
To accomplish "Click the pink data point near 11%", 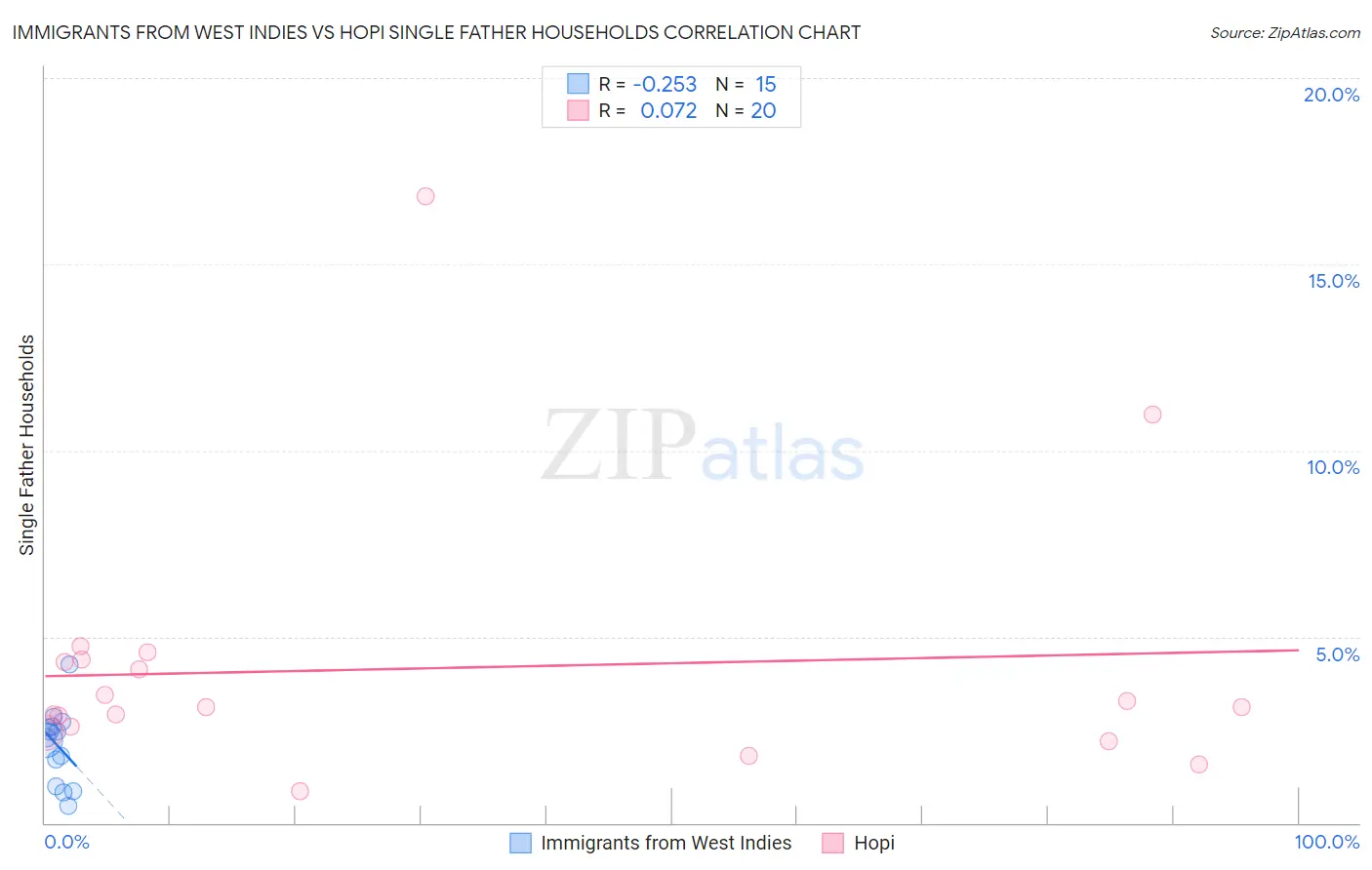I will 1152,415.
